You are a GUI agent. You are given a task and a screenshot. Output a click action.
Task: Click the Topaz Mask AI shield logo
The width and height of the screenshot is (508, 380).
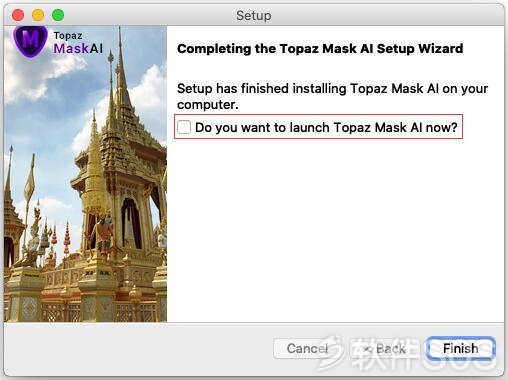pos(30,41)
